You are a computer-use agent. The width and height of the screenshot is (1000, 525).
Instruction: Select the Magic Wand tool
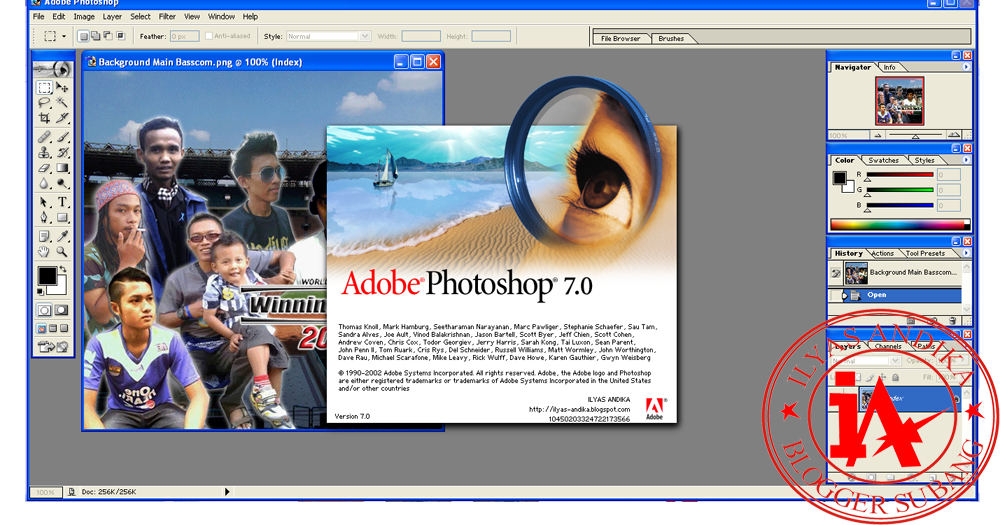[x=62, y=103]
